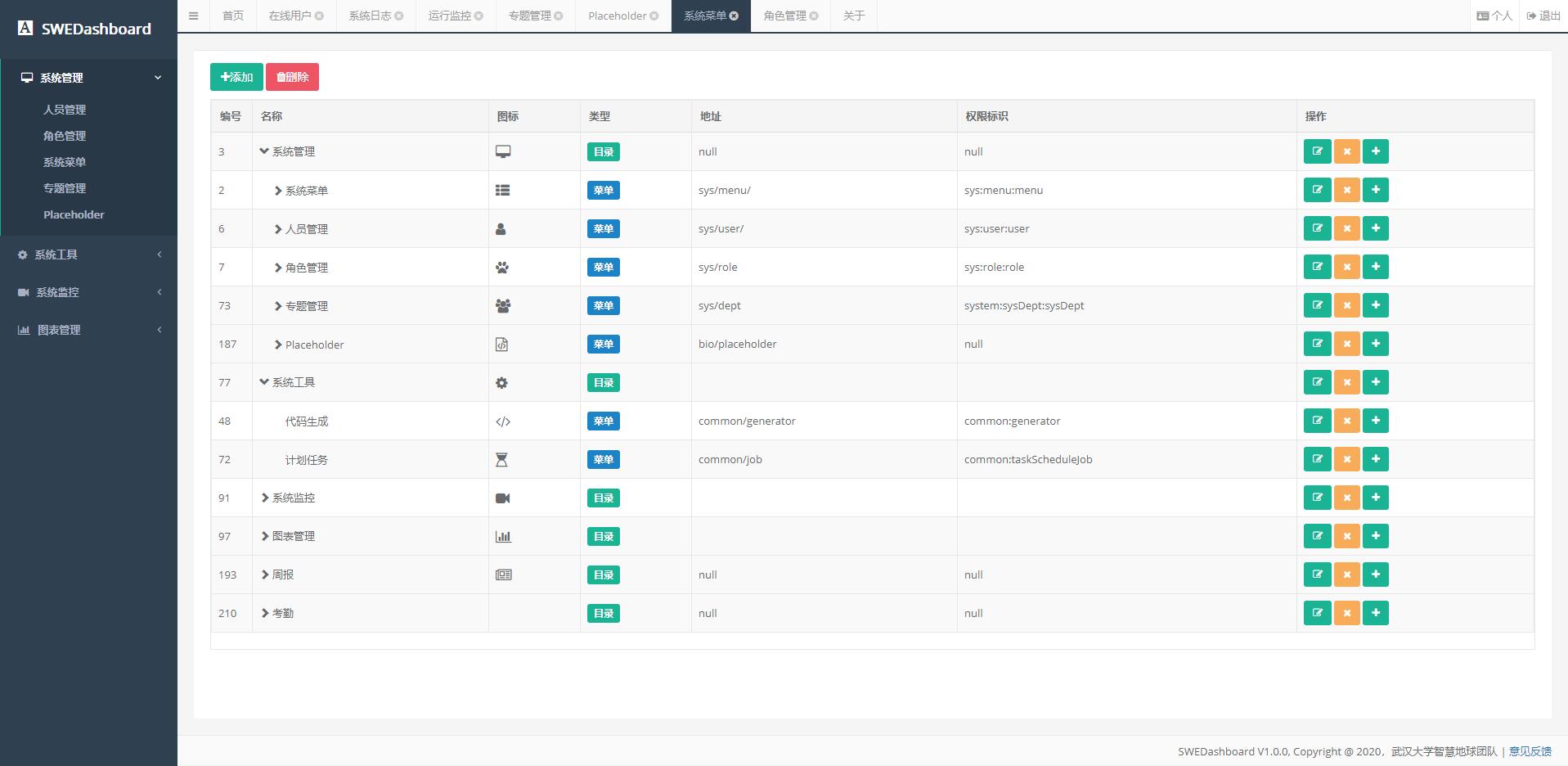Switch to the 关于 tab
The height and width of the screenshot is (766, 1568).
pyautogui.click(x=854, y=16)
